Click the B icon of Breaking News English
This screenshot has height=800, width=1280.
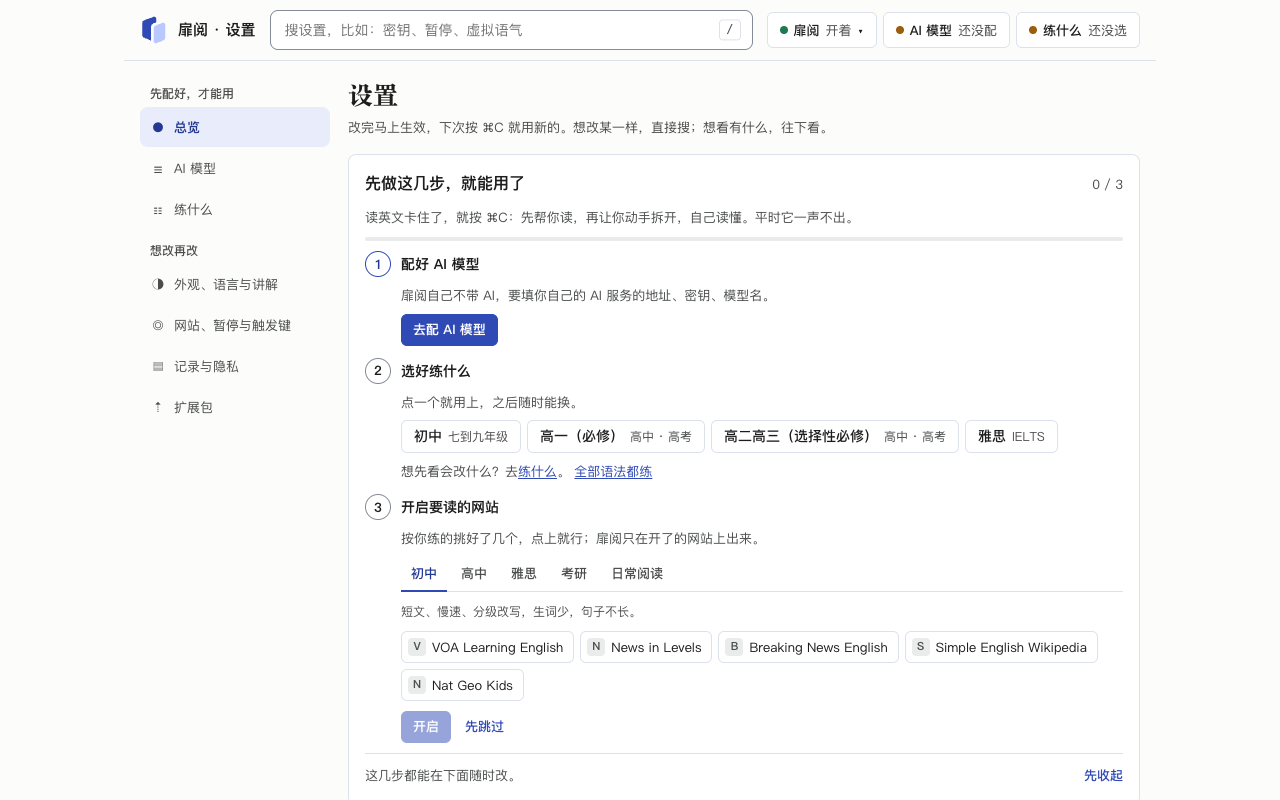pos(734,647)
